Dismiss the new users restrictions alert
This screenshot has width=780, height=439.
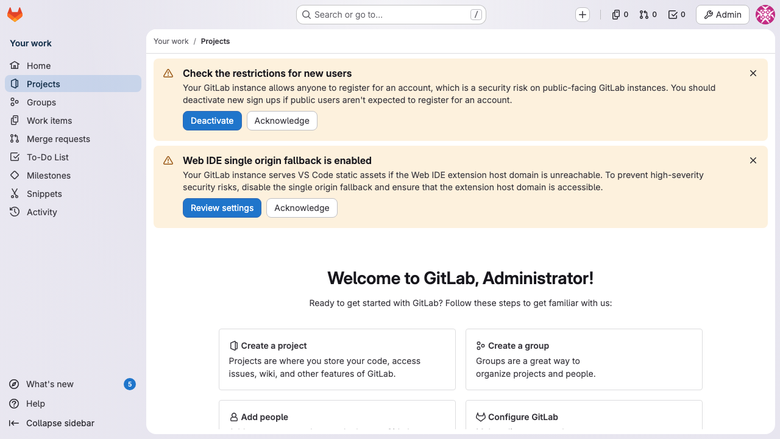tap(753, 74)
